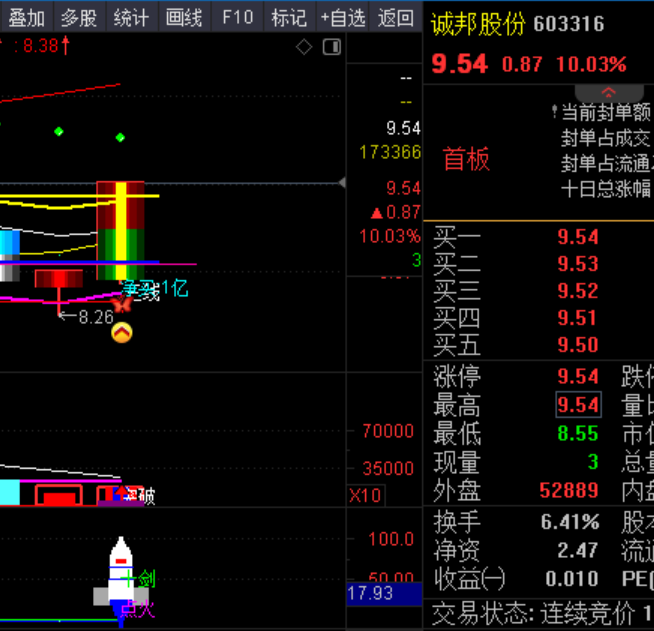Collapse the info panel with red chevron
Screen dimensions: 654x631
[609, 93]
